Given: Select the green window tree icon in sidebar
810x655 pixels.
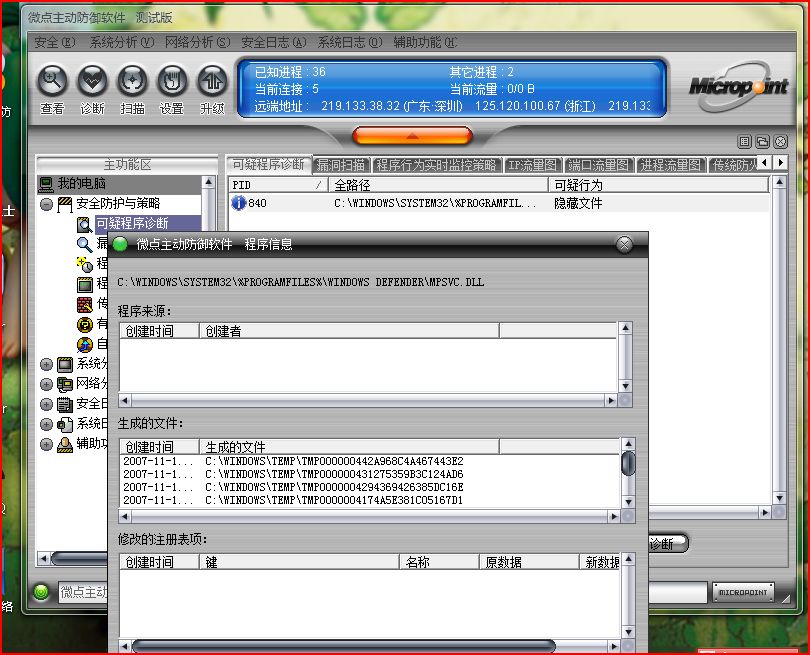Looking at the screenshot, I should 84,284.
